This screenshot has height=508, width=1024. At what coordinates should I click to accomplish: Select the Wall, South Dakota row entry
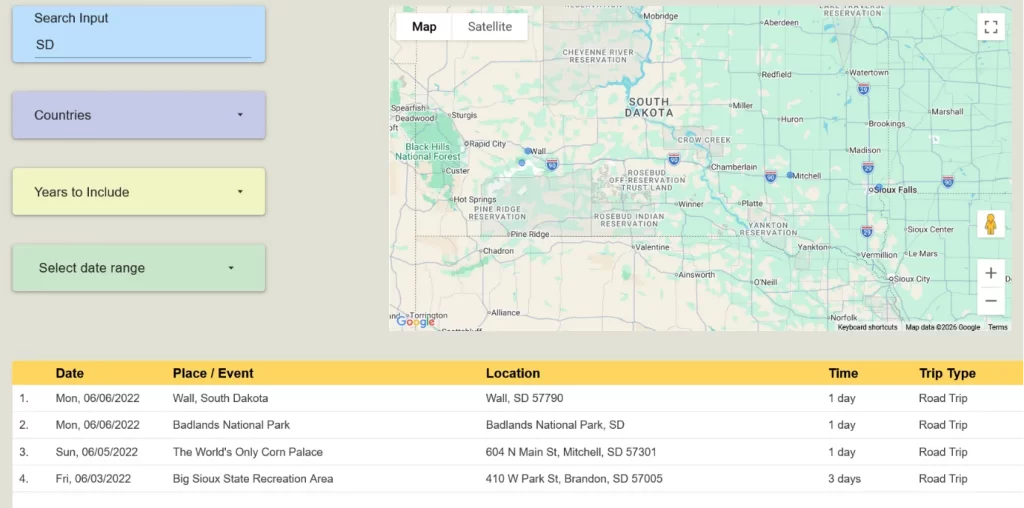click(220, 398)
